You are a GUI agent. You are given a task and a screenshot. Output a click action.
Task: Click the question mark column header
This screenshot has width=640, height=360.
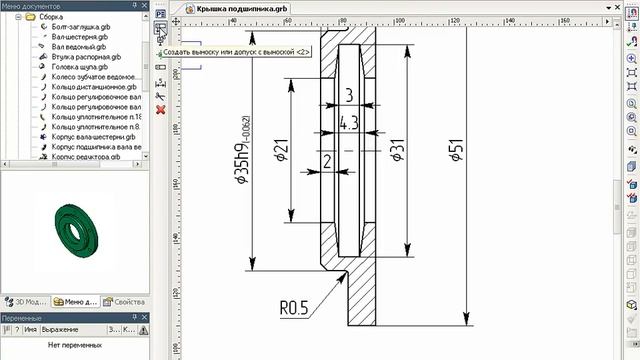click(x=17, y=330)
